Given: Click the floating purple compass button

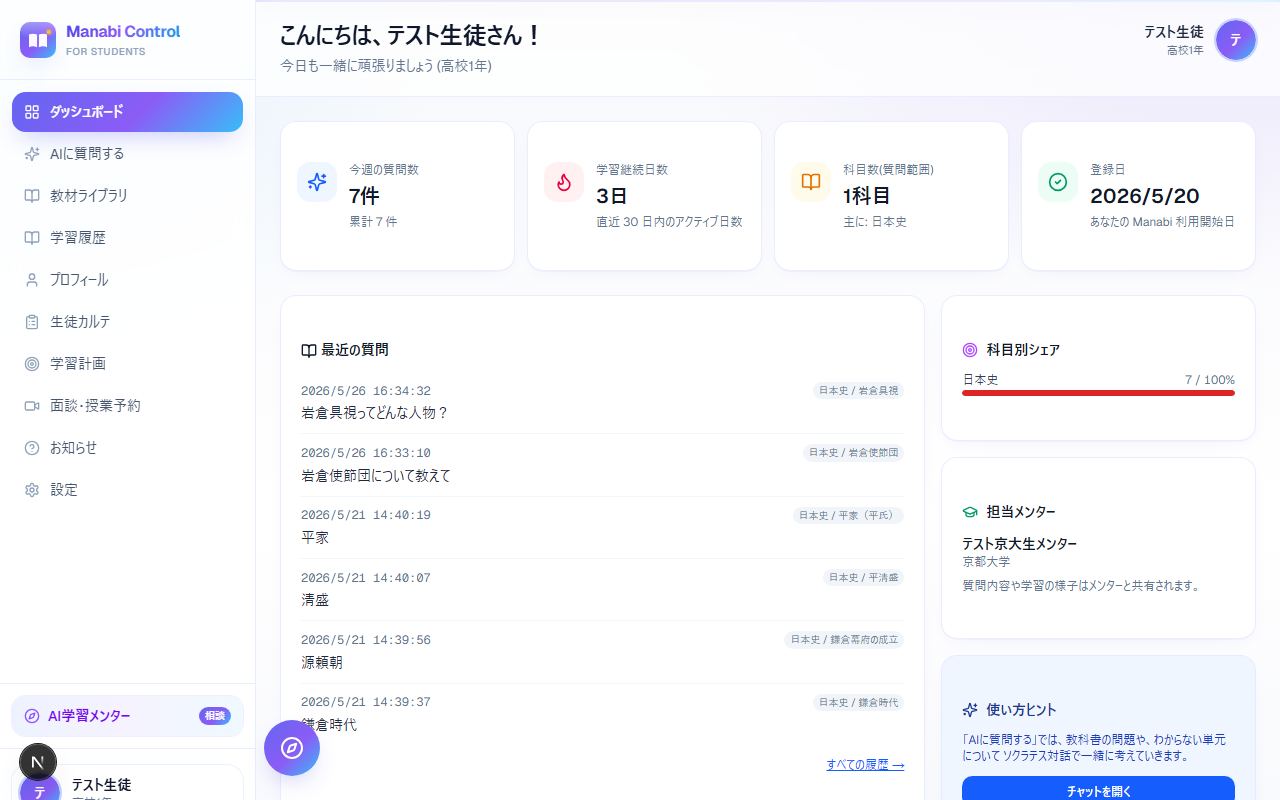Looking at the screenshot, I should tap(292, 748).
